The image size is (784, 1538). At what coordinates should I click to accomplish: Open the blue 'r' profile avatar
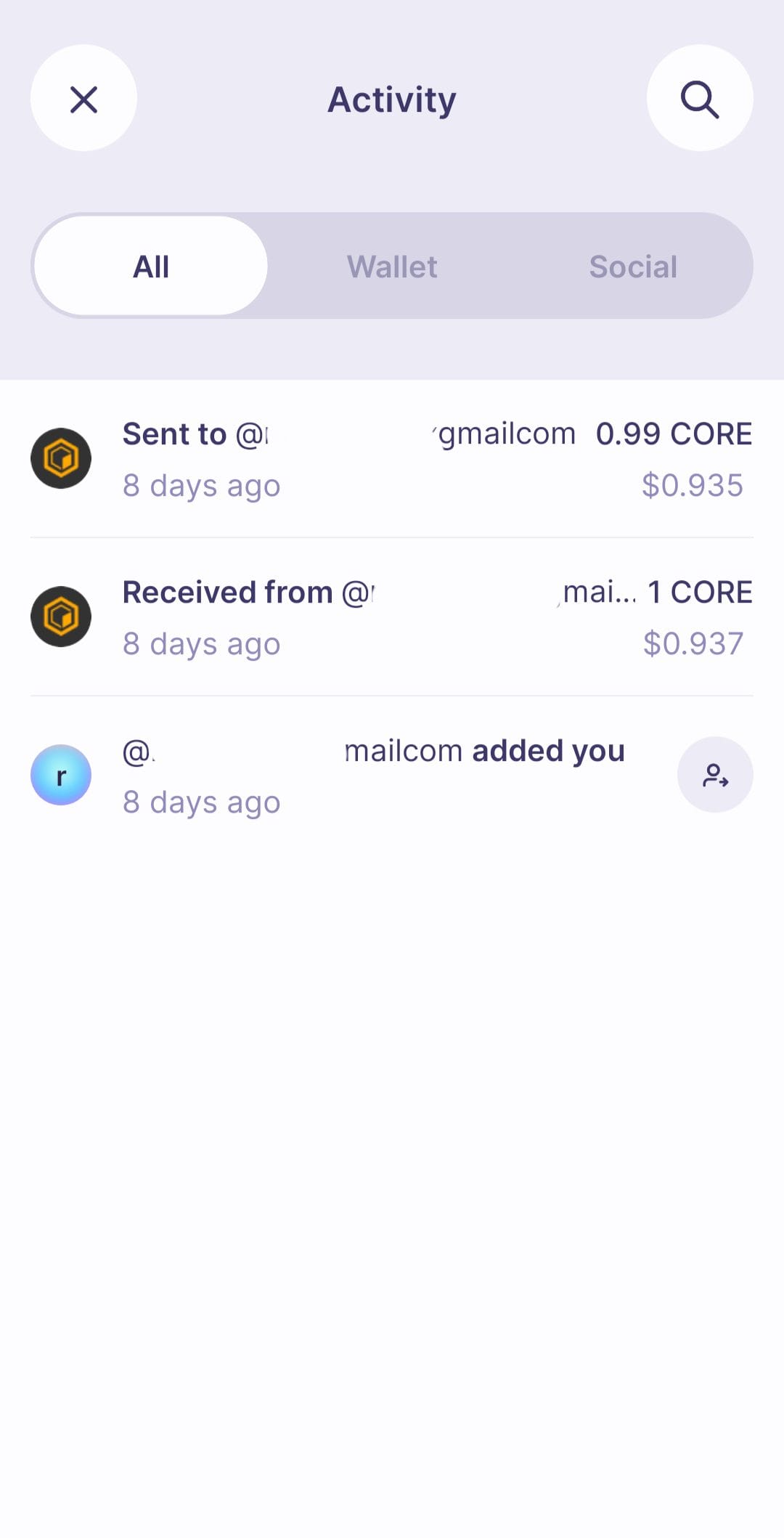tap(61, 775)
